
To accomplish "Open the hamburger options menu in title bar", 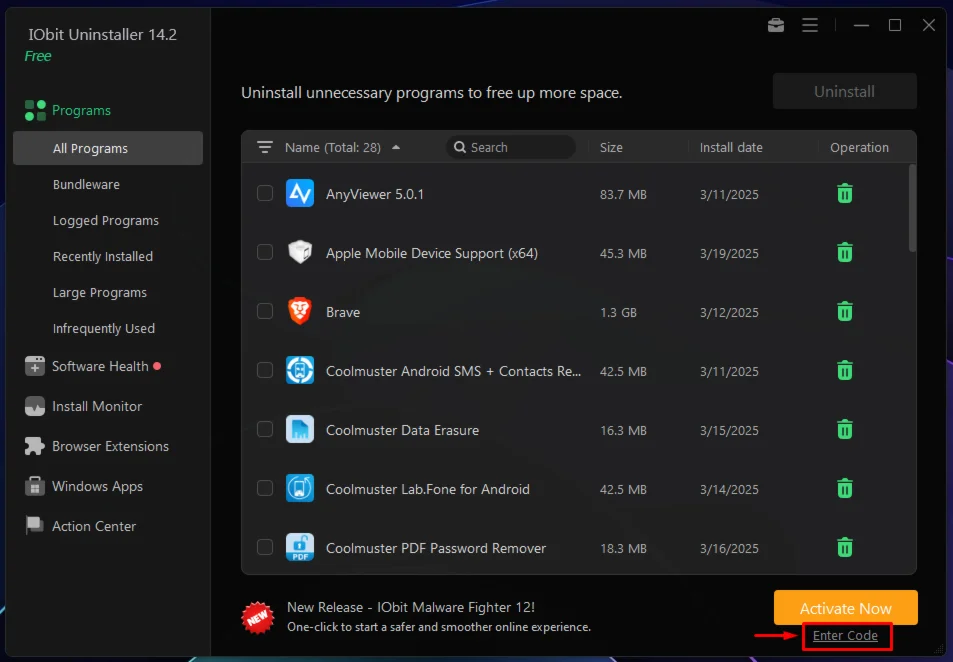I will [x=810, y=25].
